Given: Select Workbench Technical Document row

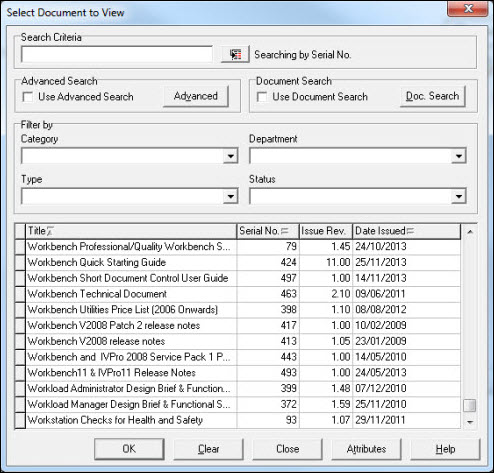Looking at the screenshot, I should click(237, 294).
